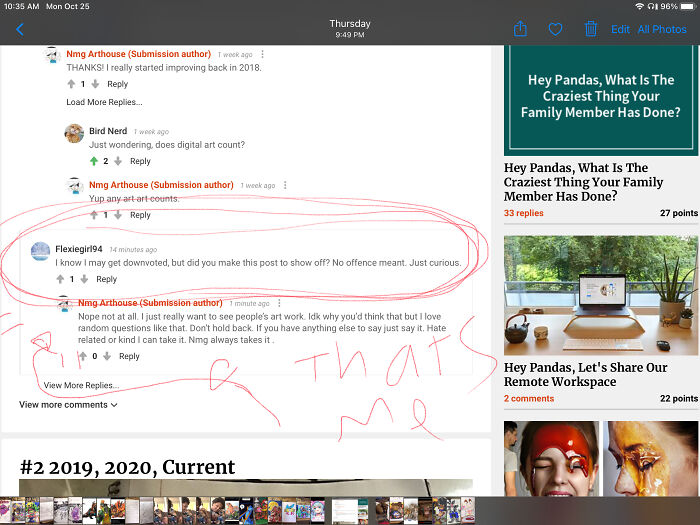This screenshot has width=700, height=525.
Task: Reply to Flexiegirl94's comment
Action: [106, 279]
